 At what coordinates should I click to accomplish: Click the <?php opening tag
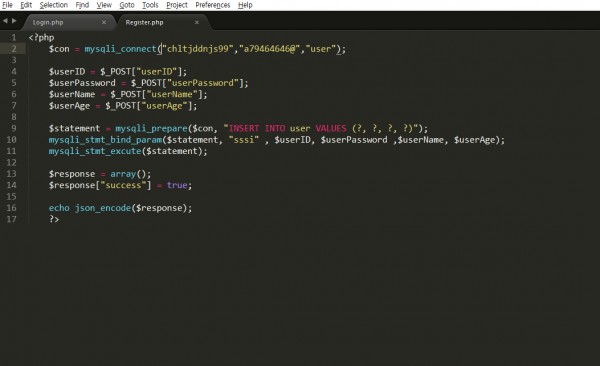coord(41,38)
